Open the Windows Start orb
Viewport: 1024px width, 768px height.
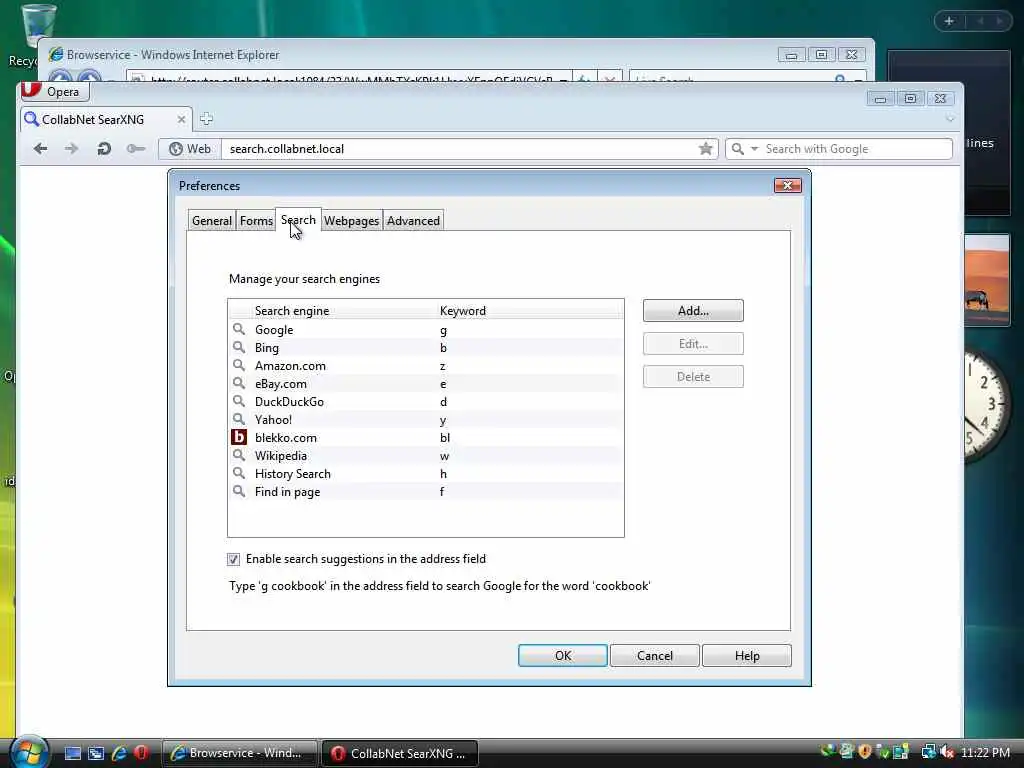click(x=28, y=752)
